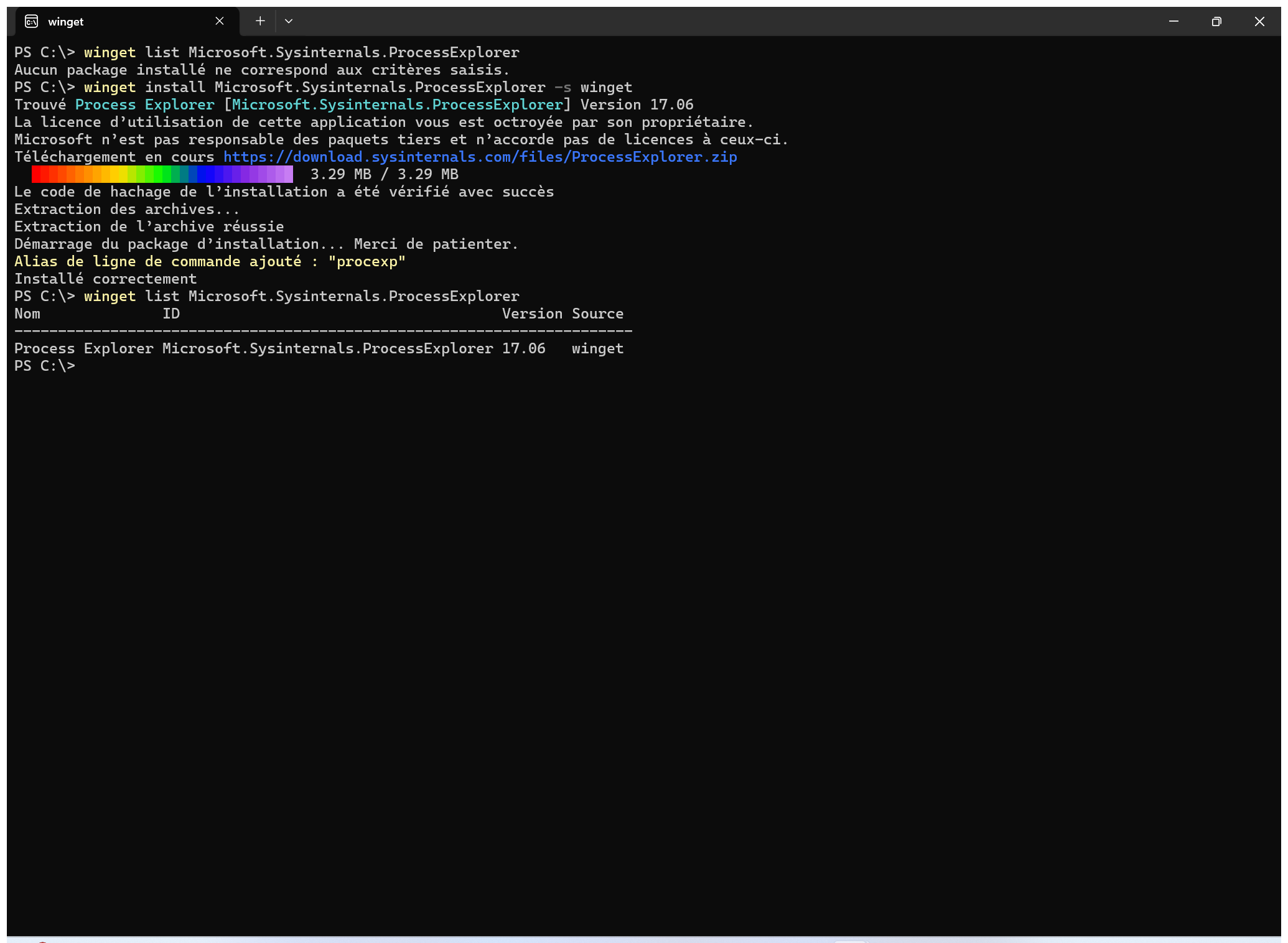Image resolution: width=1288 pixels, height=943 pixels.
Task: Click the last empty PS C:\> prompt
Action: [x=45, y=366]
